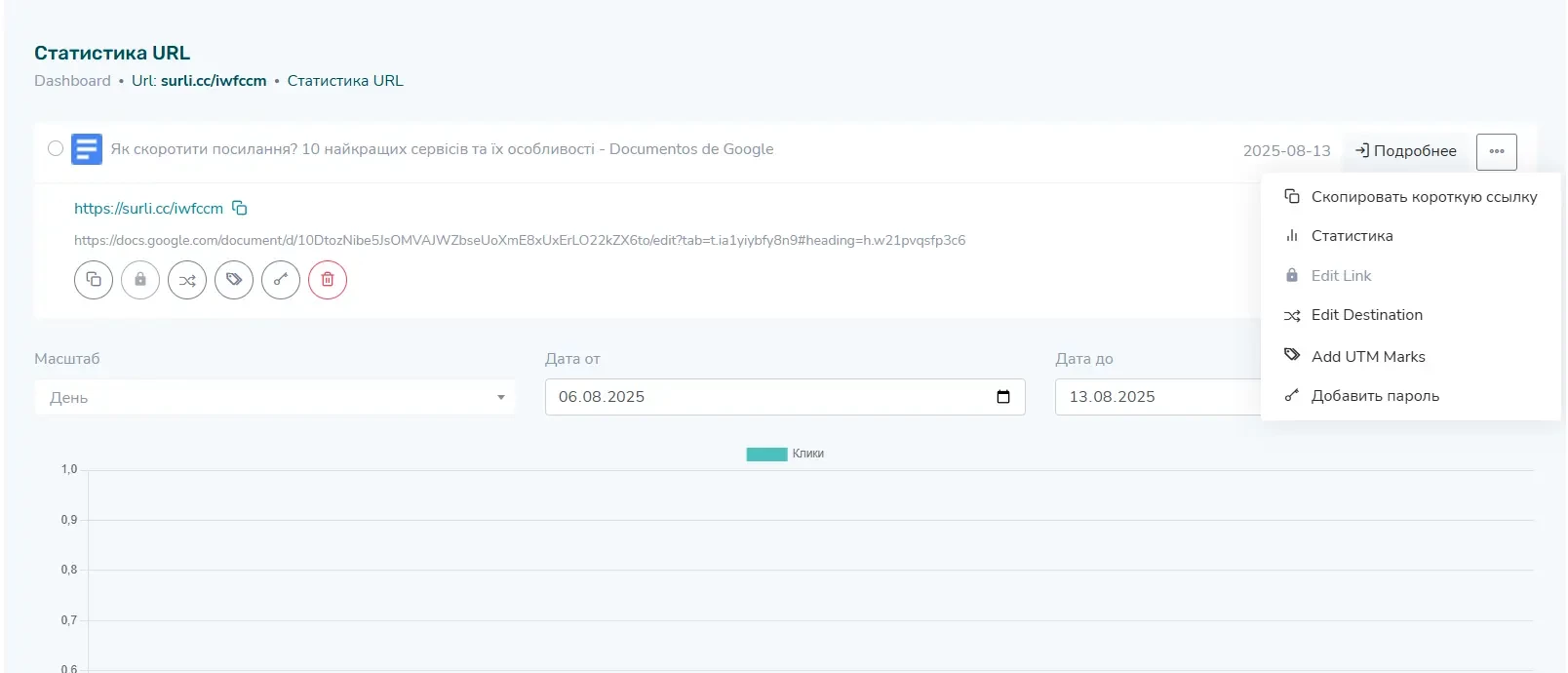This screenshot has width=1568, height=673.
Task: Click the Подробнее button
Action: point(1405,151)
